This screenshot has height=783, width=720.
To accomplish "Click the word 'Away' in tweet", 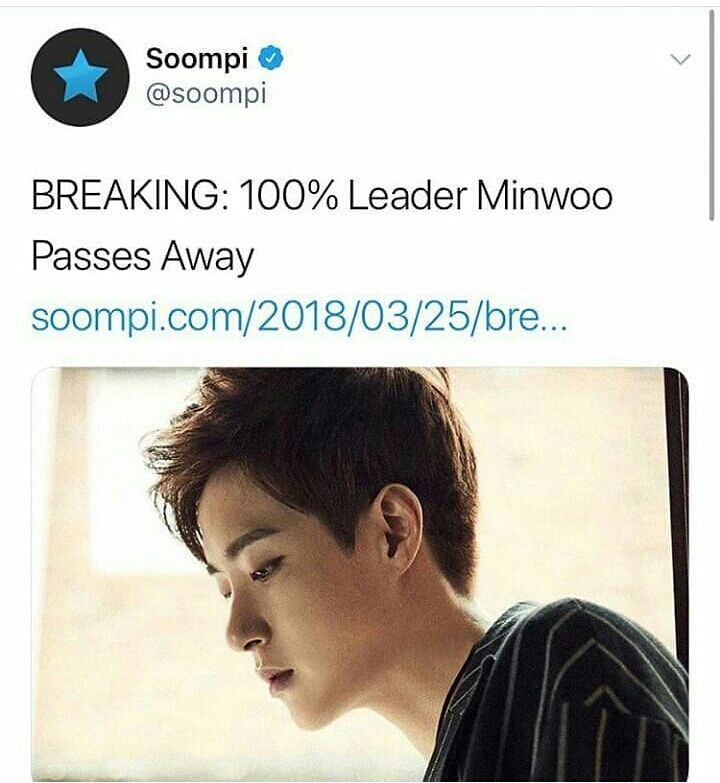I will click(207, 258).
